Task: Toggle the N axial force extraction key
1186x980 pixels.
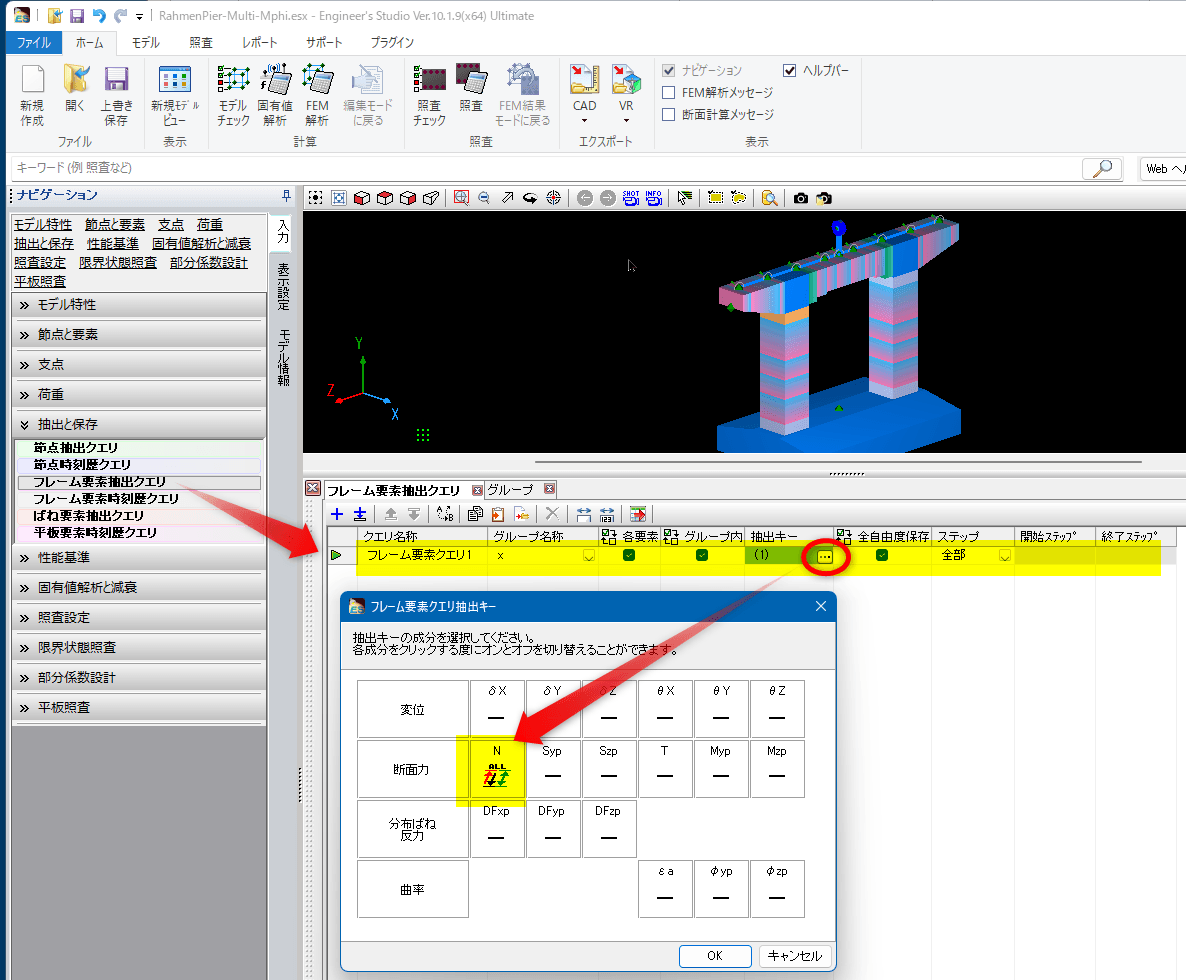Action: tap(497, 768)
